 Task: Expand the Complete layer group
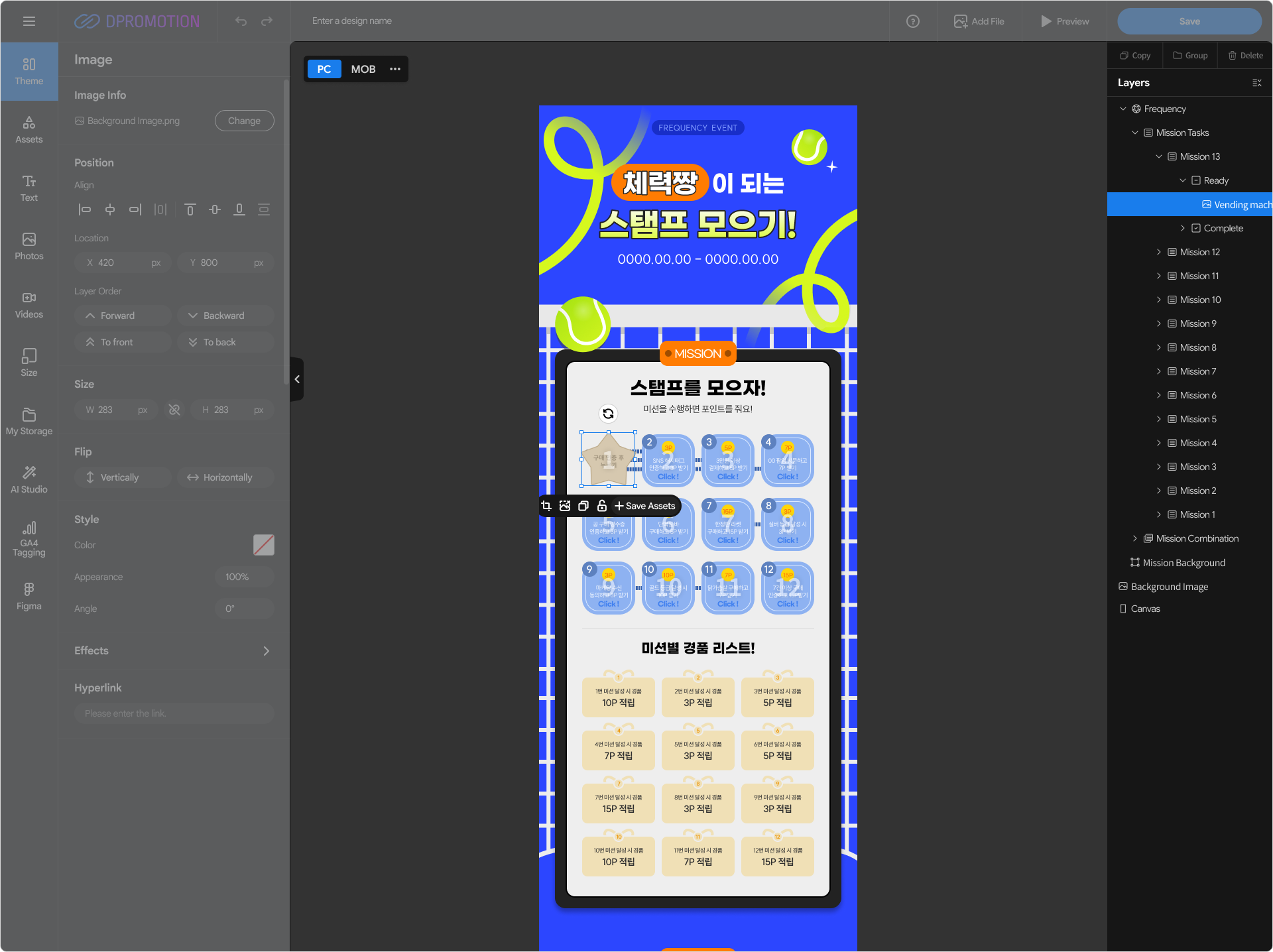click(x=1183, y=228)
